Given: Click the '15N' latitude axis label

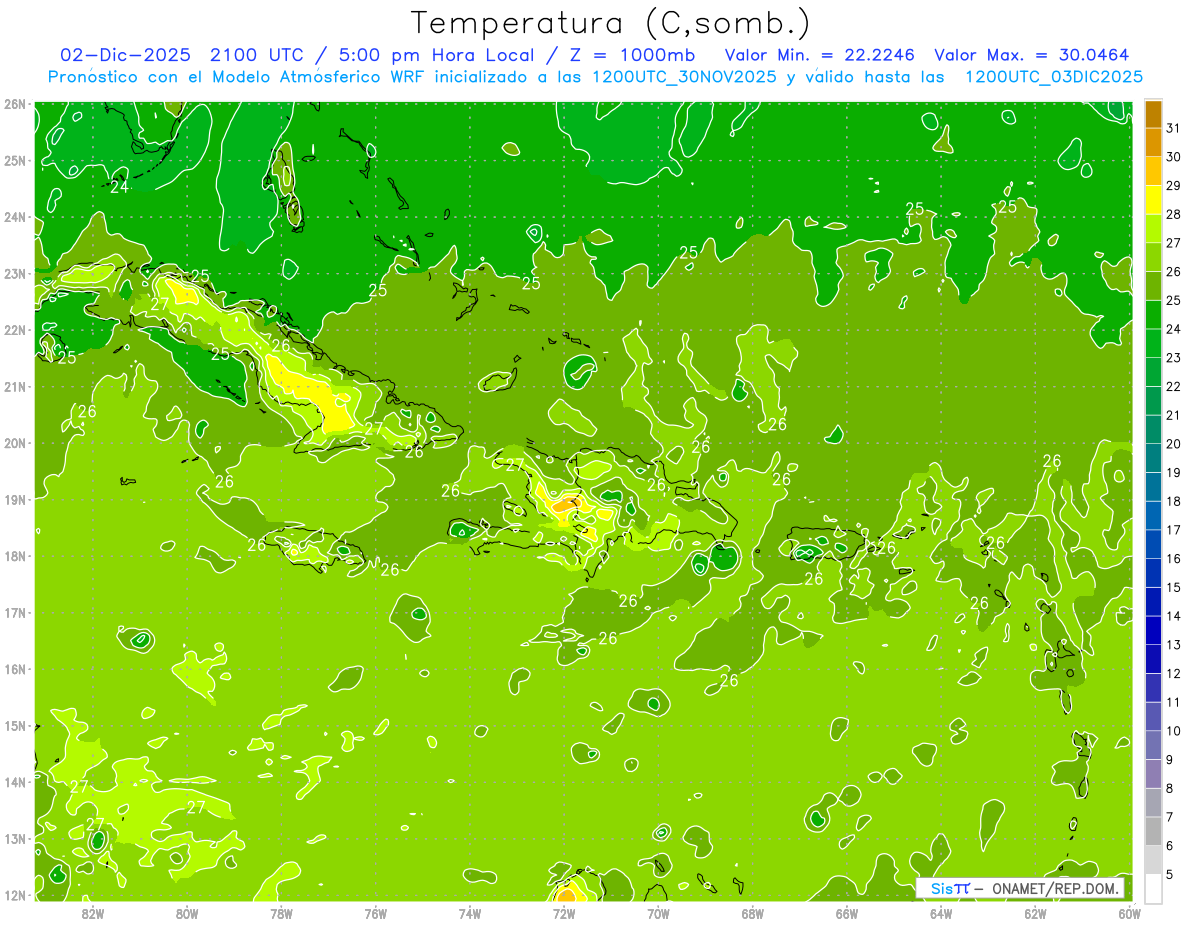Looking at the screenshot, I should 15,726.
